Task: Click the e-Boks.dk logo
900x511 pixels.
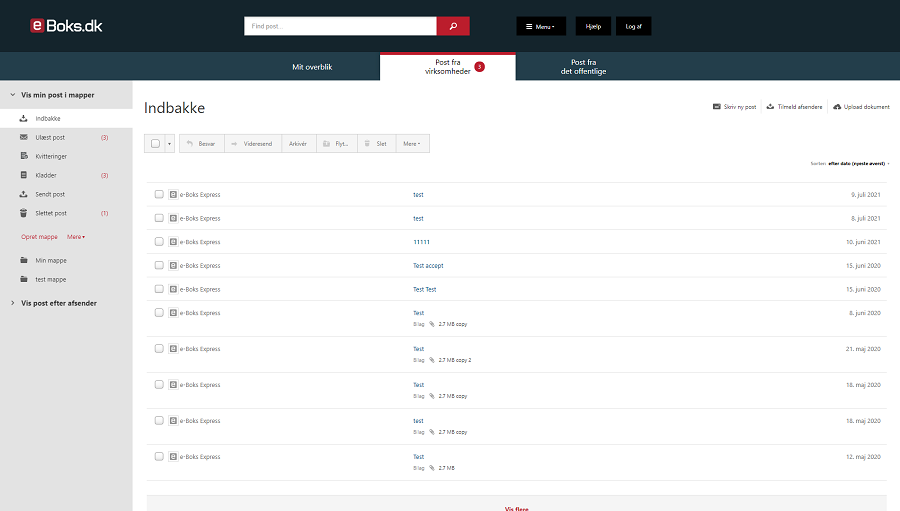Action: (66, 26)
